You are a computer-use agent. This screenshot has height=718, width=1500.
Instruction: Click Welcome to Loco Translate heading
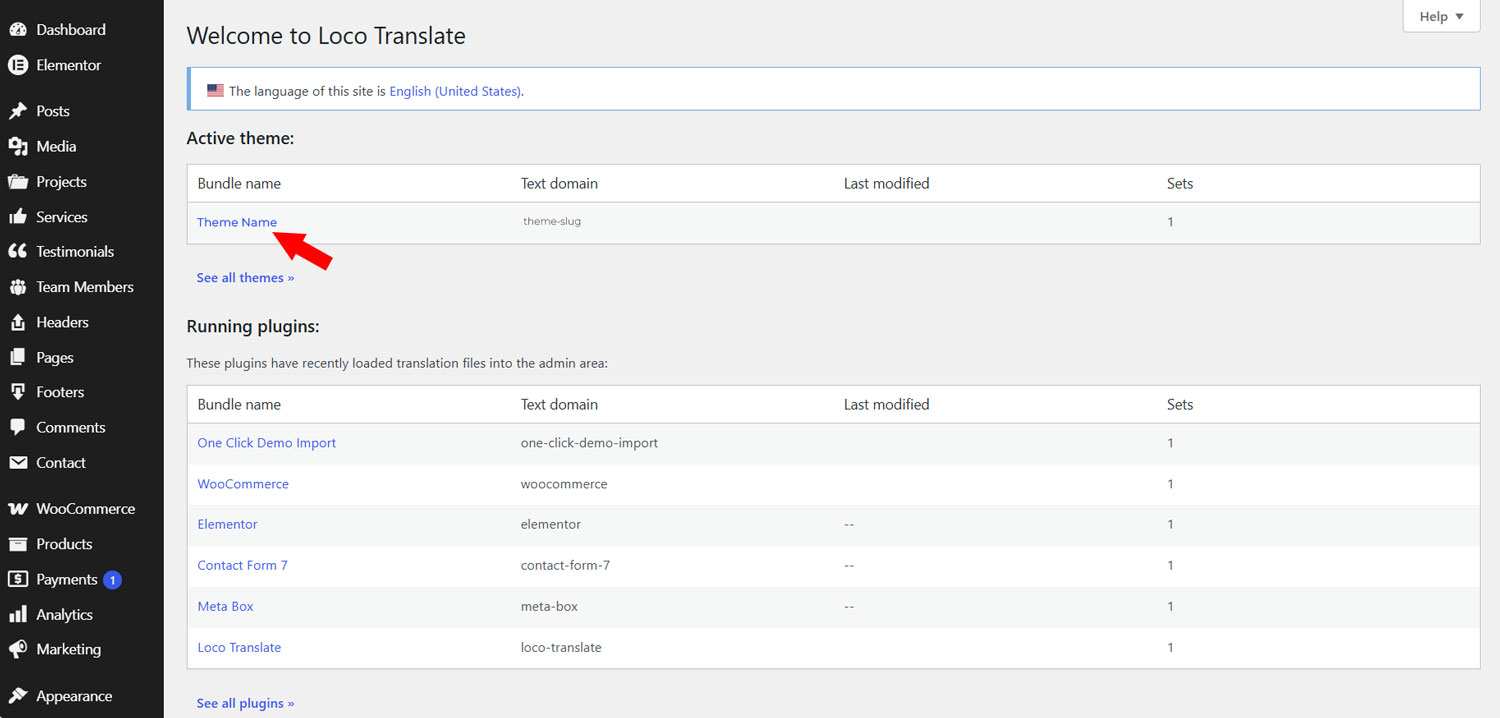pyautogui.click(x=326, y=36)
